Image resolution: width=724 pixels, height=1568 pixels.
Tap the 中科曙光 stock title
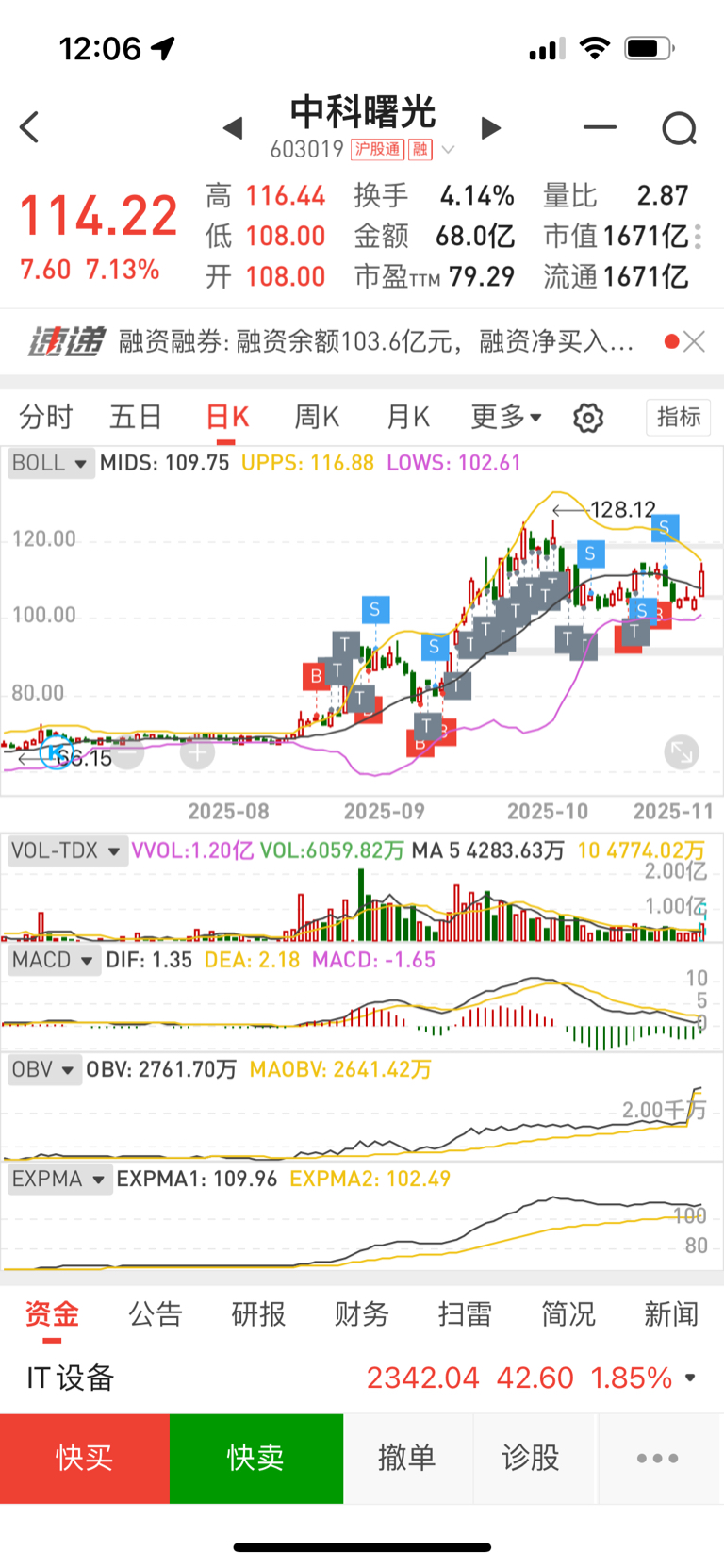pos(363,112)
